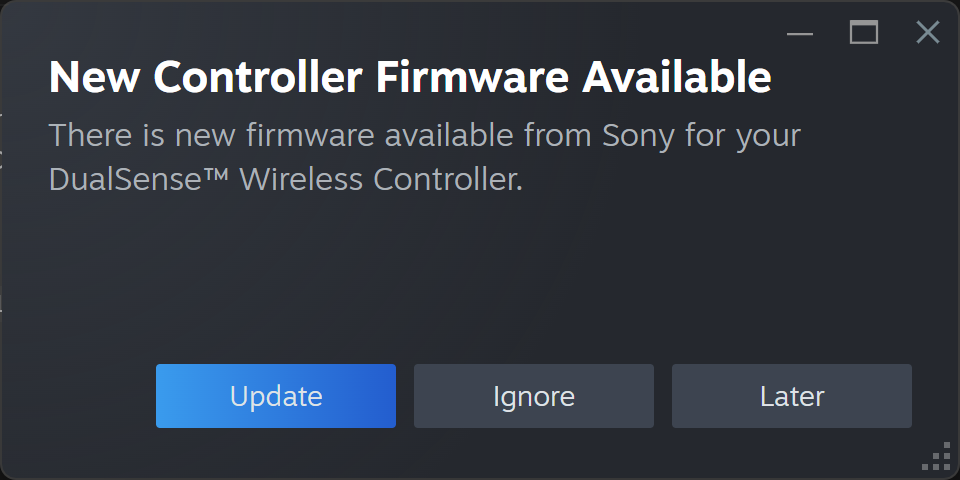Click the word "Sony" in the message
Viewport: 960px width, 480px height.
[640, 135]
